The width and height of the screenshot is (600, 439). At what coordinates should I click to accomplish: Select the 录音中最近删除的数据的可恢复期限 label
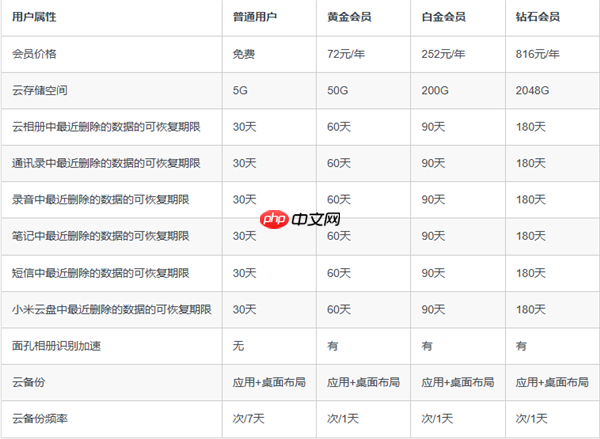tap(101, 199)
